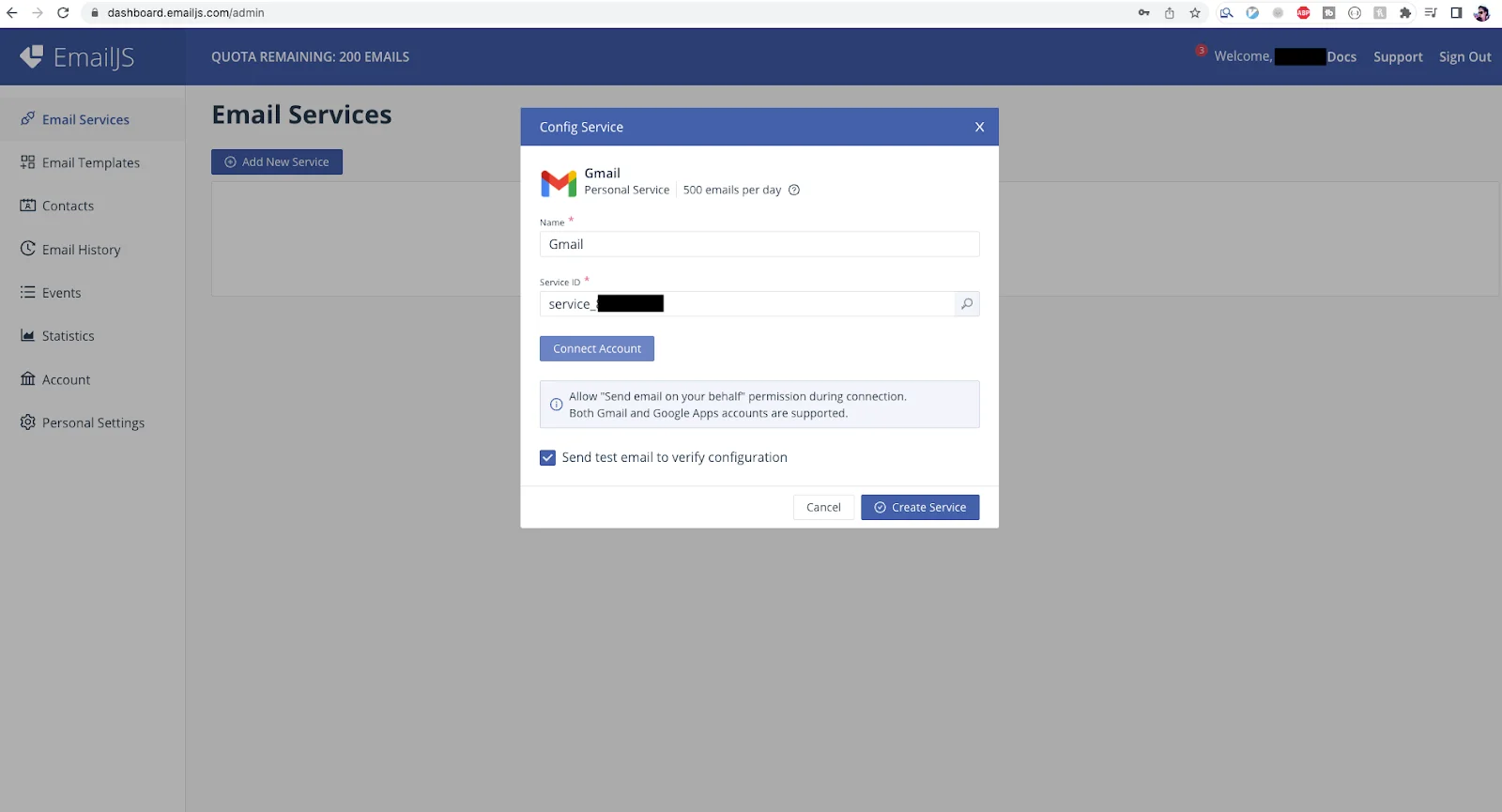The width and height of the screenshot is (1502, 812).
Task: Reload the page
Action: click(x=63, y=13)
